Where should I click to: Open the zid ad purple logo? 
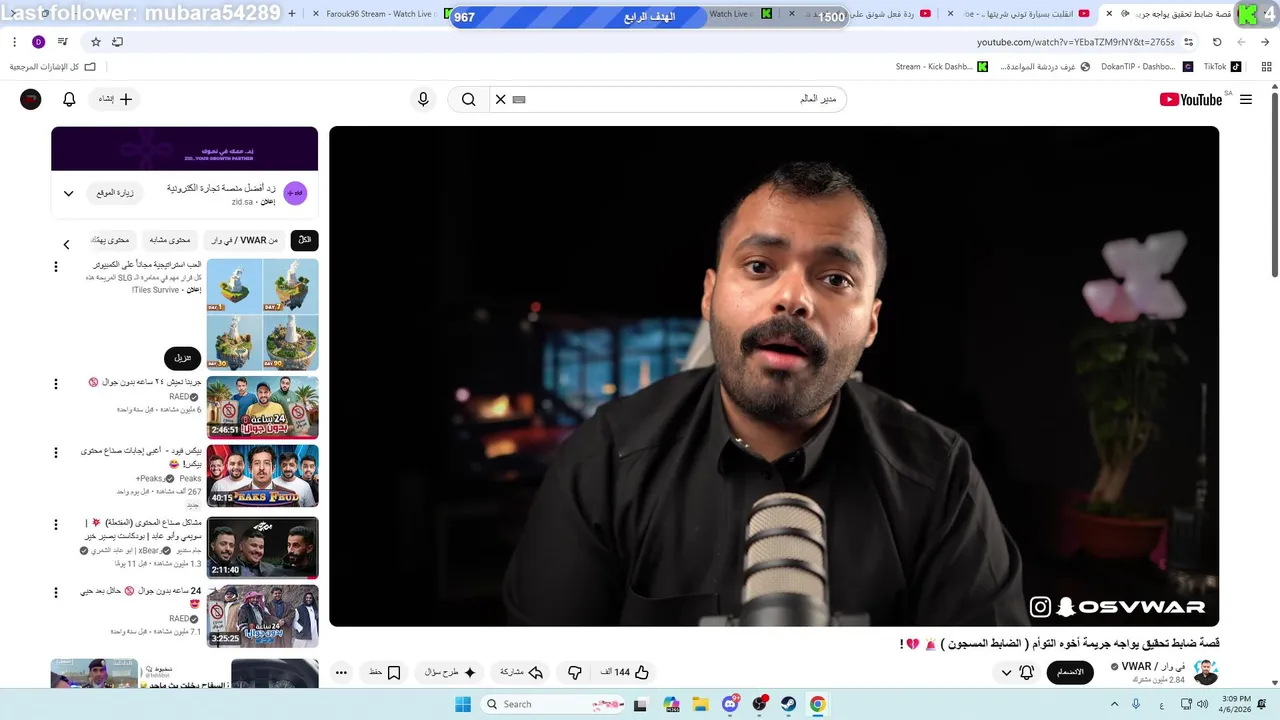click(x=295, y=193)
